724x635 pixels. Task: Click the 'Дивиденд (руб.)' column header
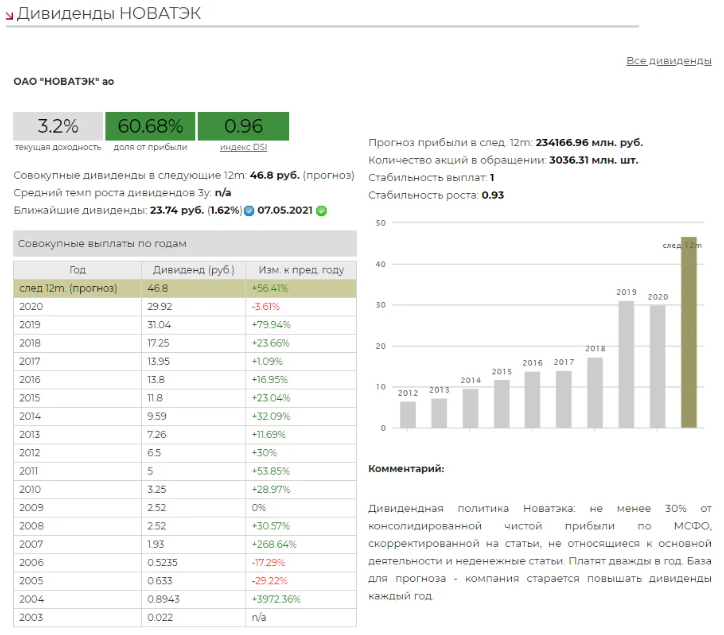click(193, 270)
